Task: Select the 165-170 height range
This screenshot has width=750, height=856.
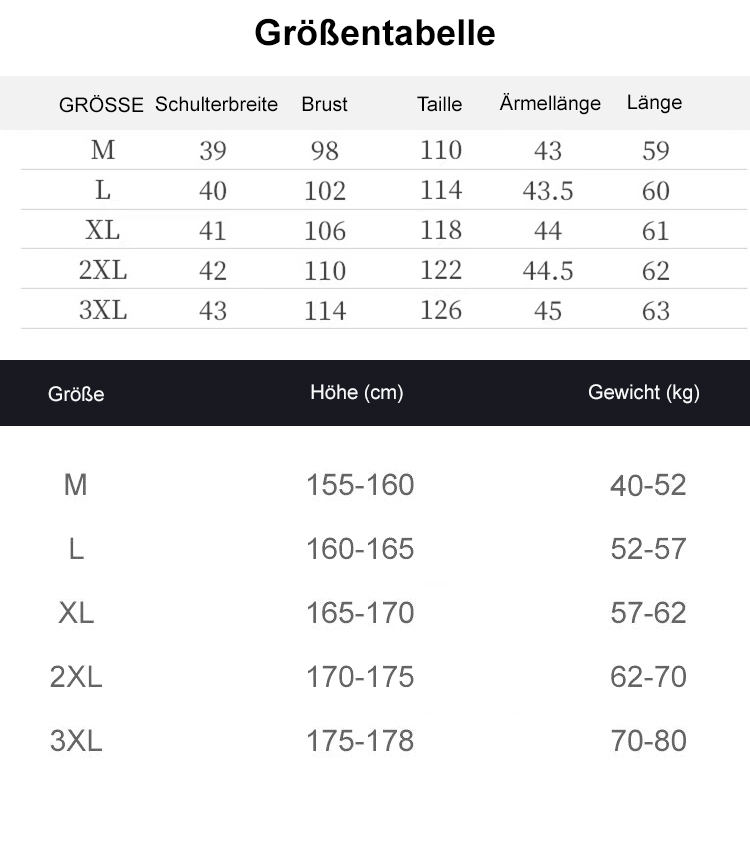Action: pyautogui.click(x=360, y=613)
